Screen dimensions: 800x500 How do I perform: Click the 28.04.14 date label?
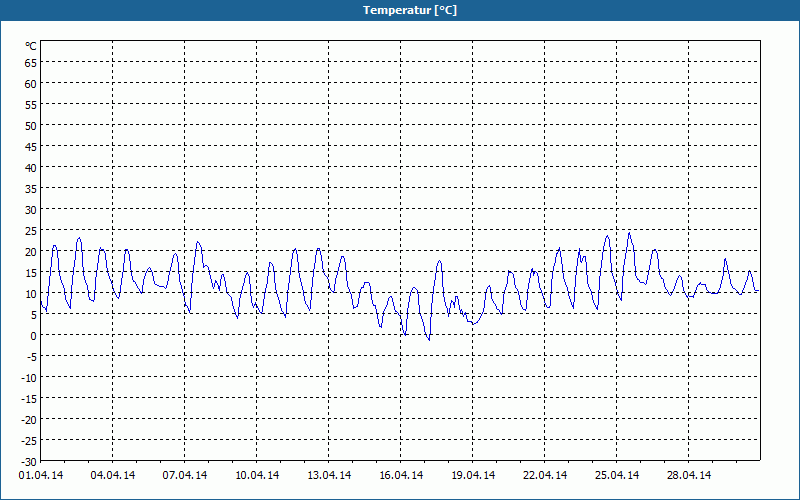(x=688, y=475)
